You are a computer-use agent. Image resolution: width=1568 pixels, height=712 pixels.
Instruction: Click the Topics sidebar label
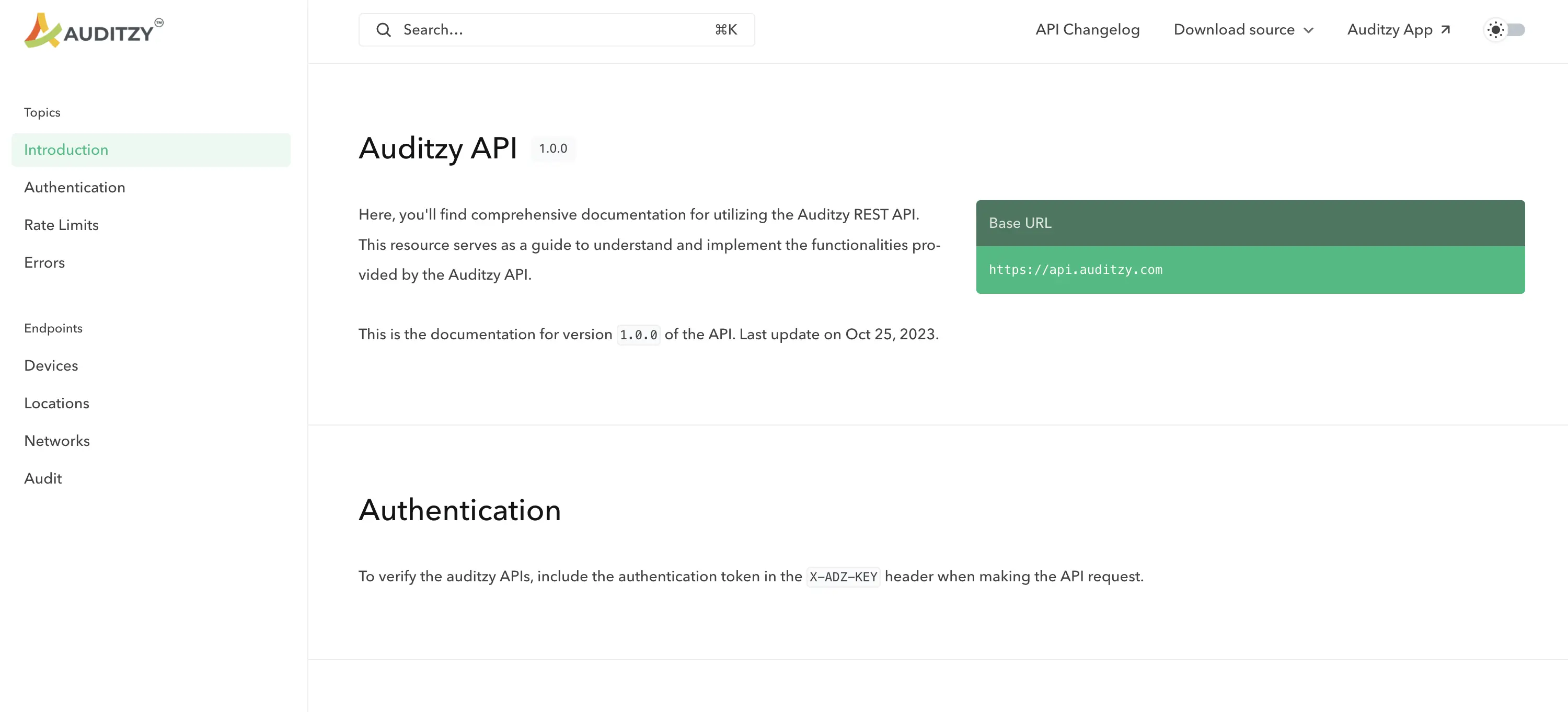coord(42,112)
